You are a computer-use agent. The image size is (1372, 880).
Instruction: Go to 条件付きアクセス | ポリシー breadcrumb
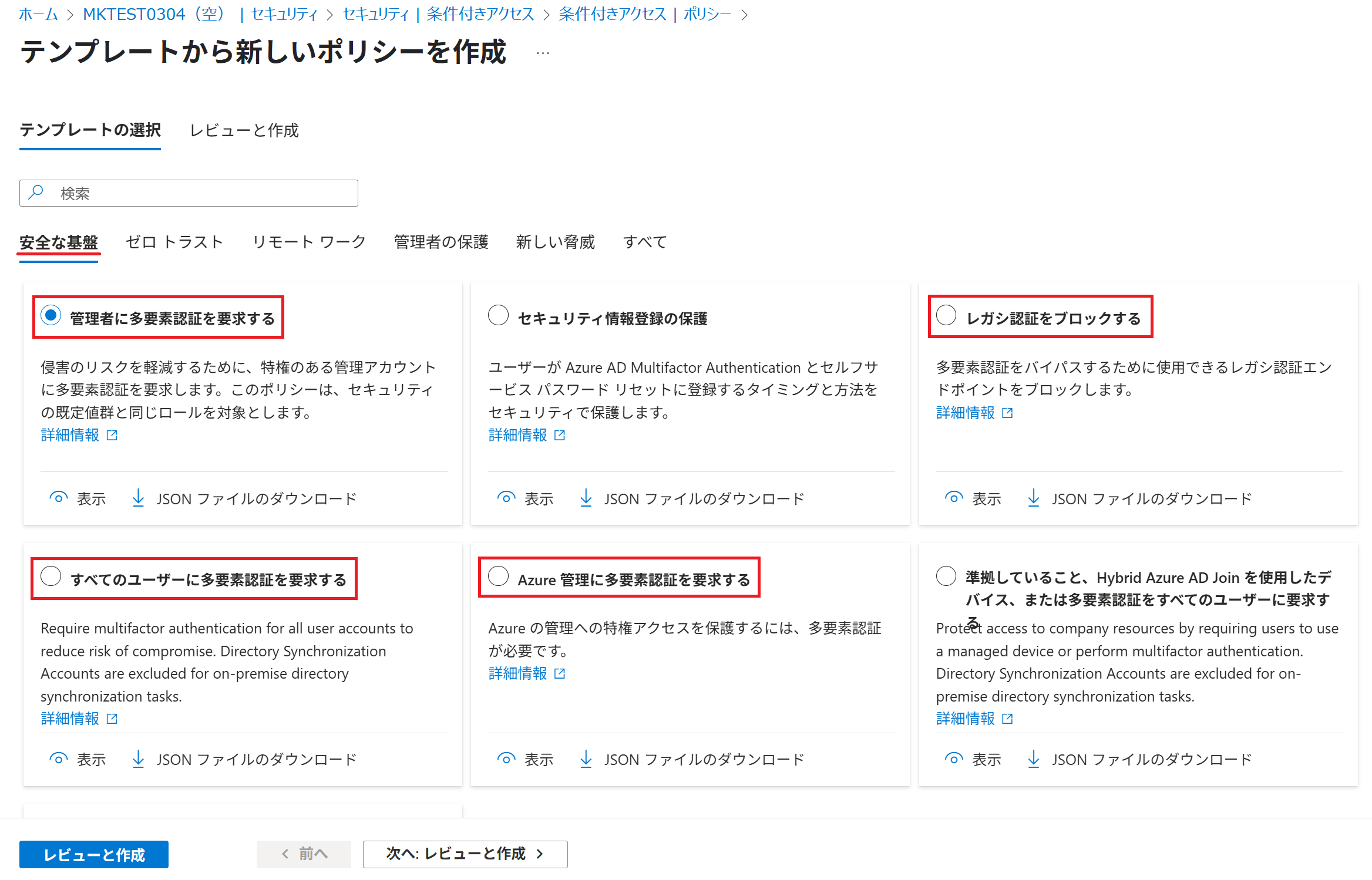(644, 14)
